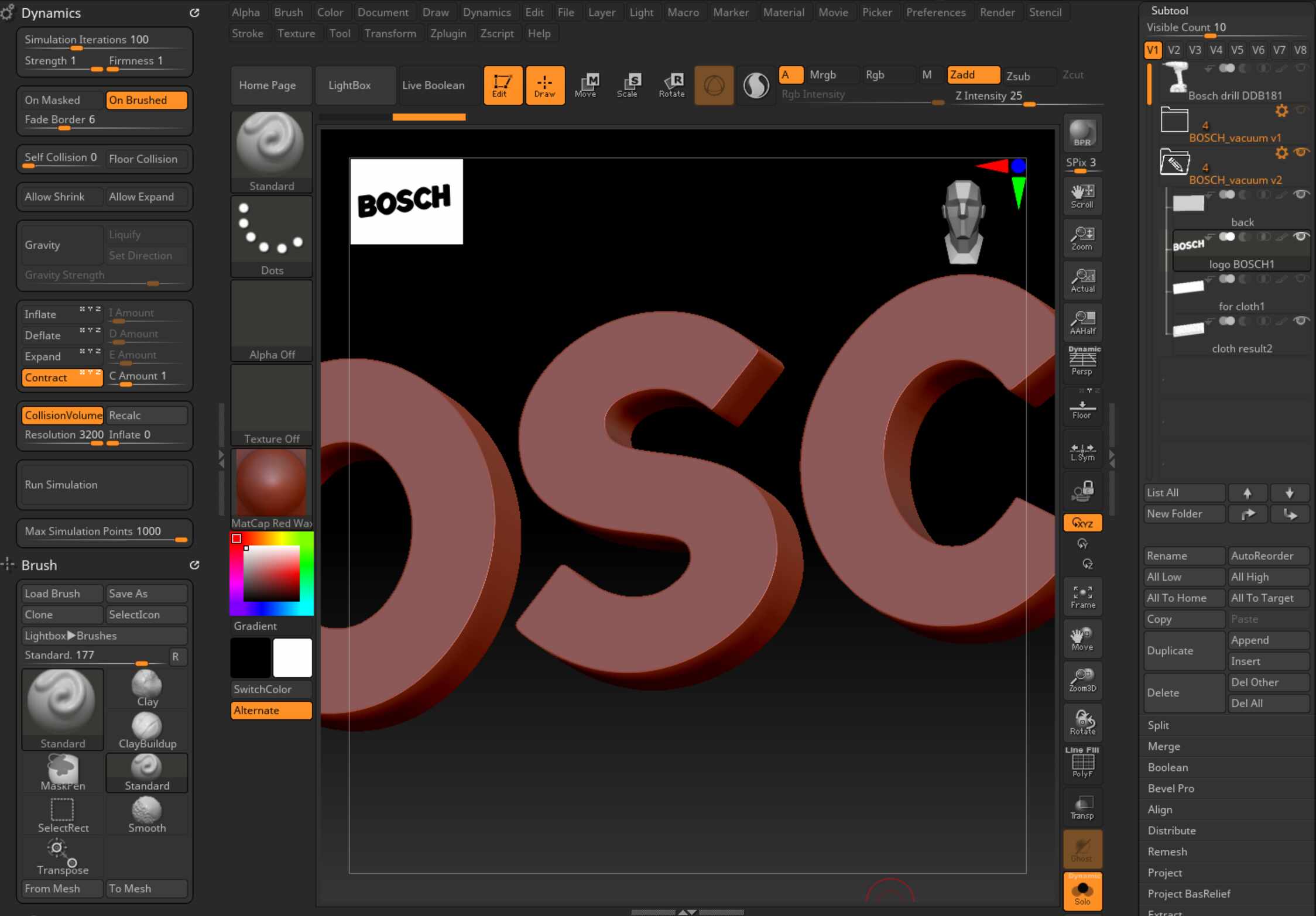Open the Zplugin menu
This screenshot has height=916, width=1316.
[448, 33]
